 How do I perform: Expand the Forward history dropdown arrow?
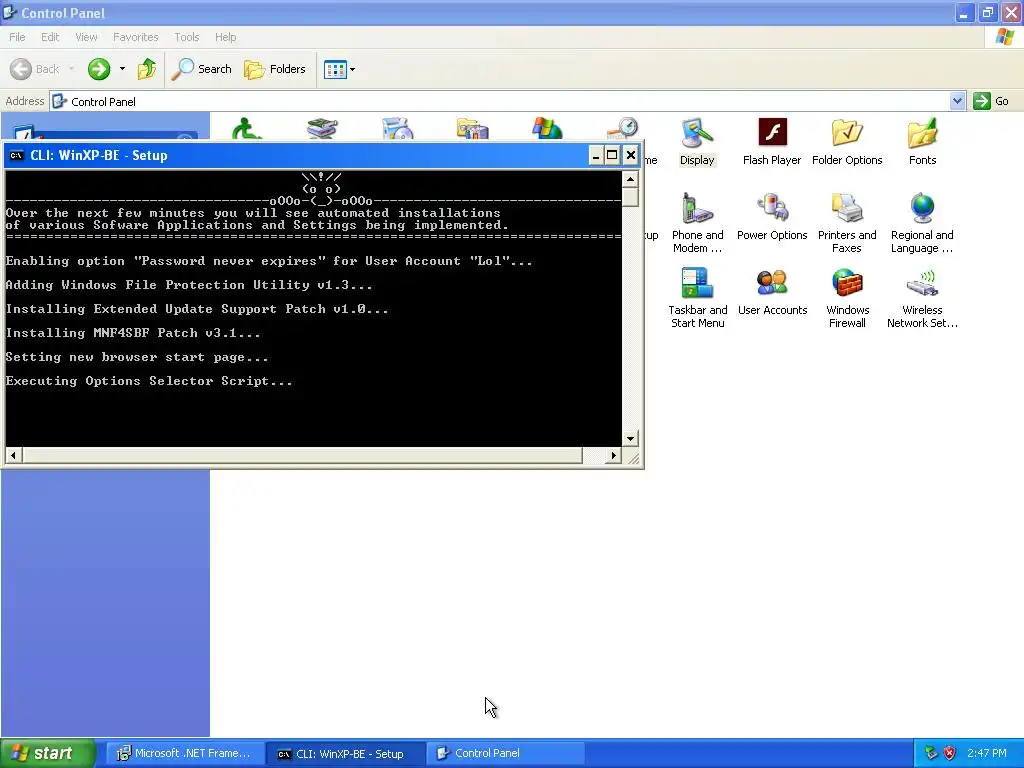click(x=122, y=69)
